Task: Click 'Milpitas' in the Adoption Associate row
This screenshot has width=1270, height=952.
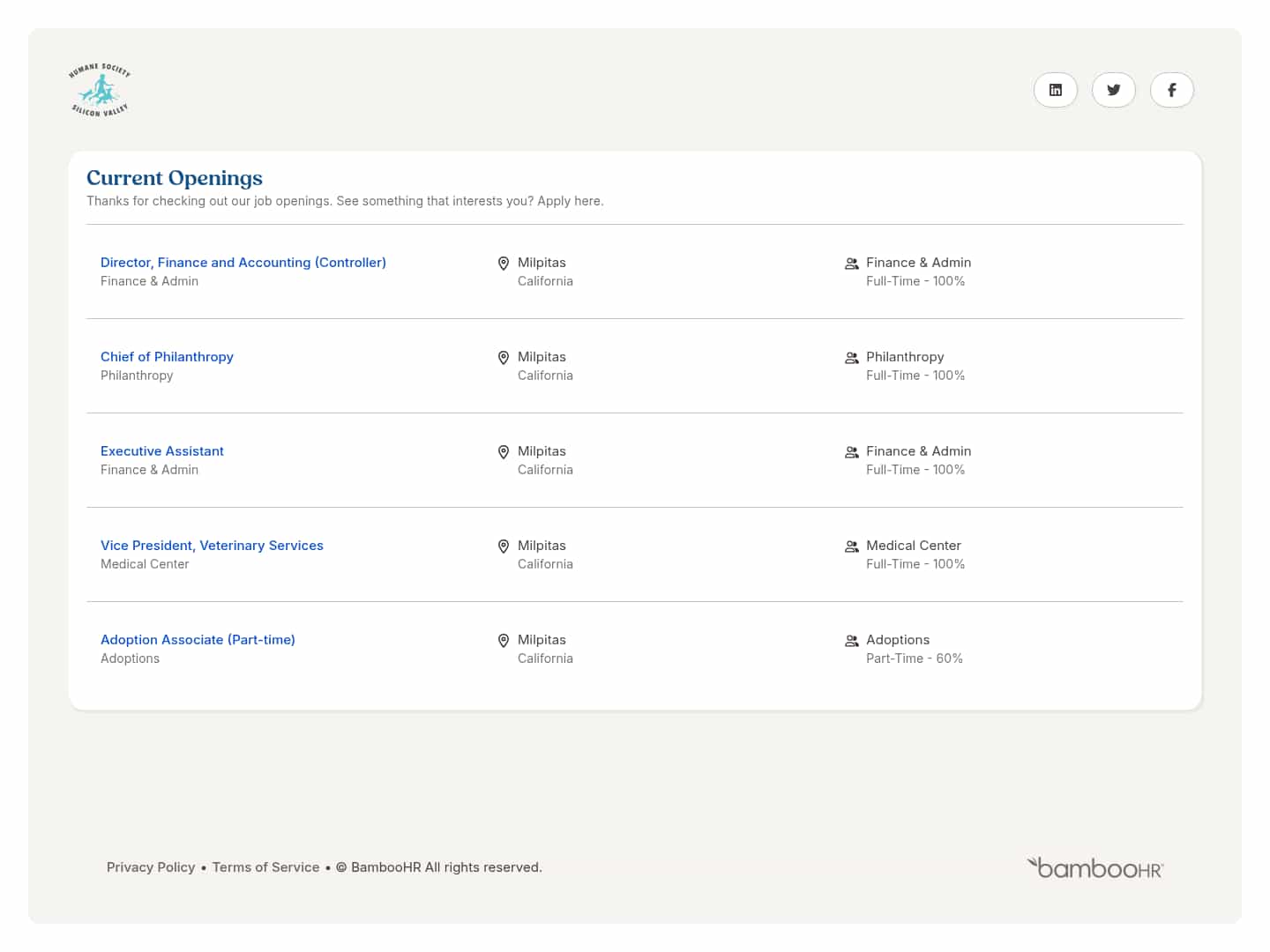Action: click(x=542, y=640)
